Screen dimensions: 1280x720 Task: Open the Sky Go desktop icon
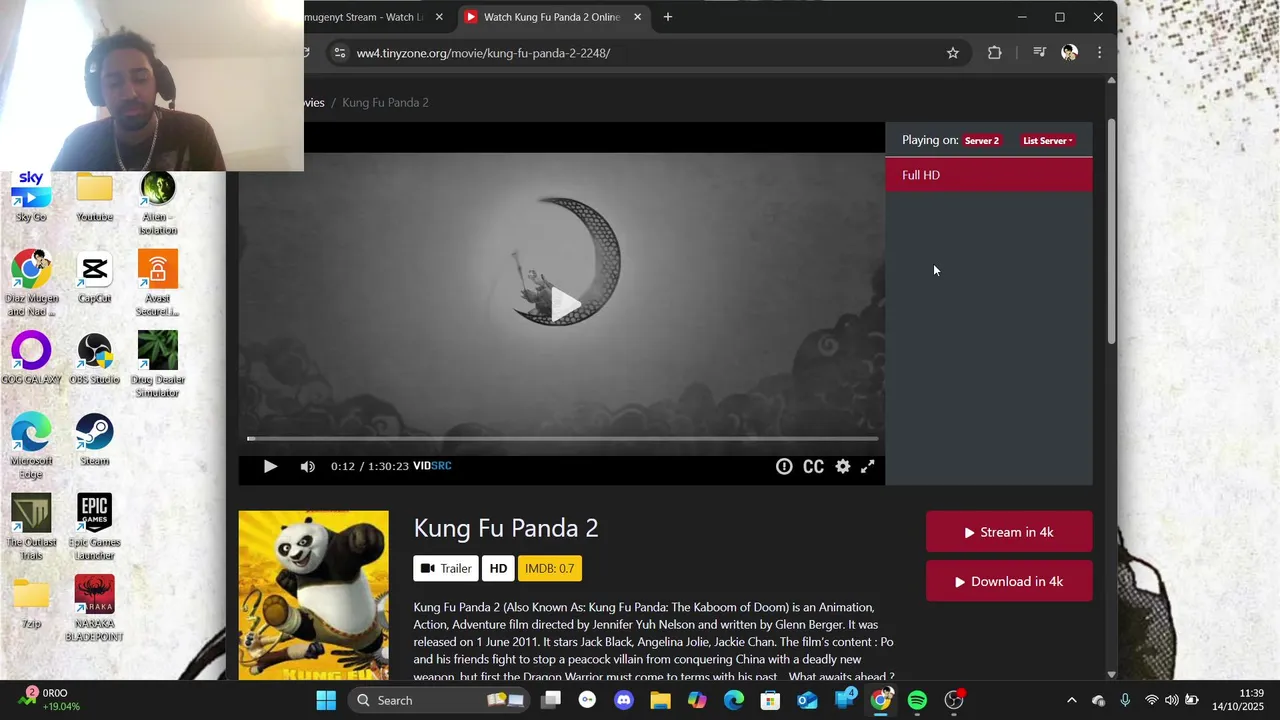31,196
